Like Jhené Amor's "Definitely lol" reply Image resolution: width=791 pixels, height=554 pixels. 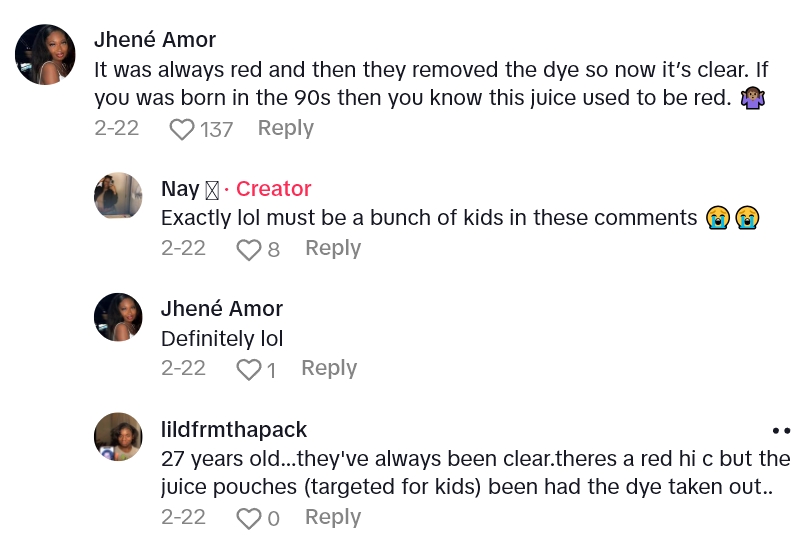[248, 369]
